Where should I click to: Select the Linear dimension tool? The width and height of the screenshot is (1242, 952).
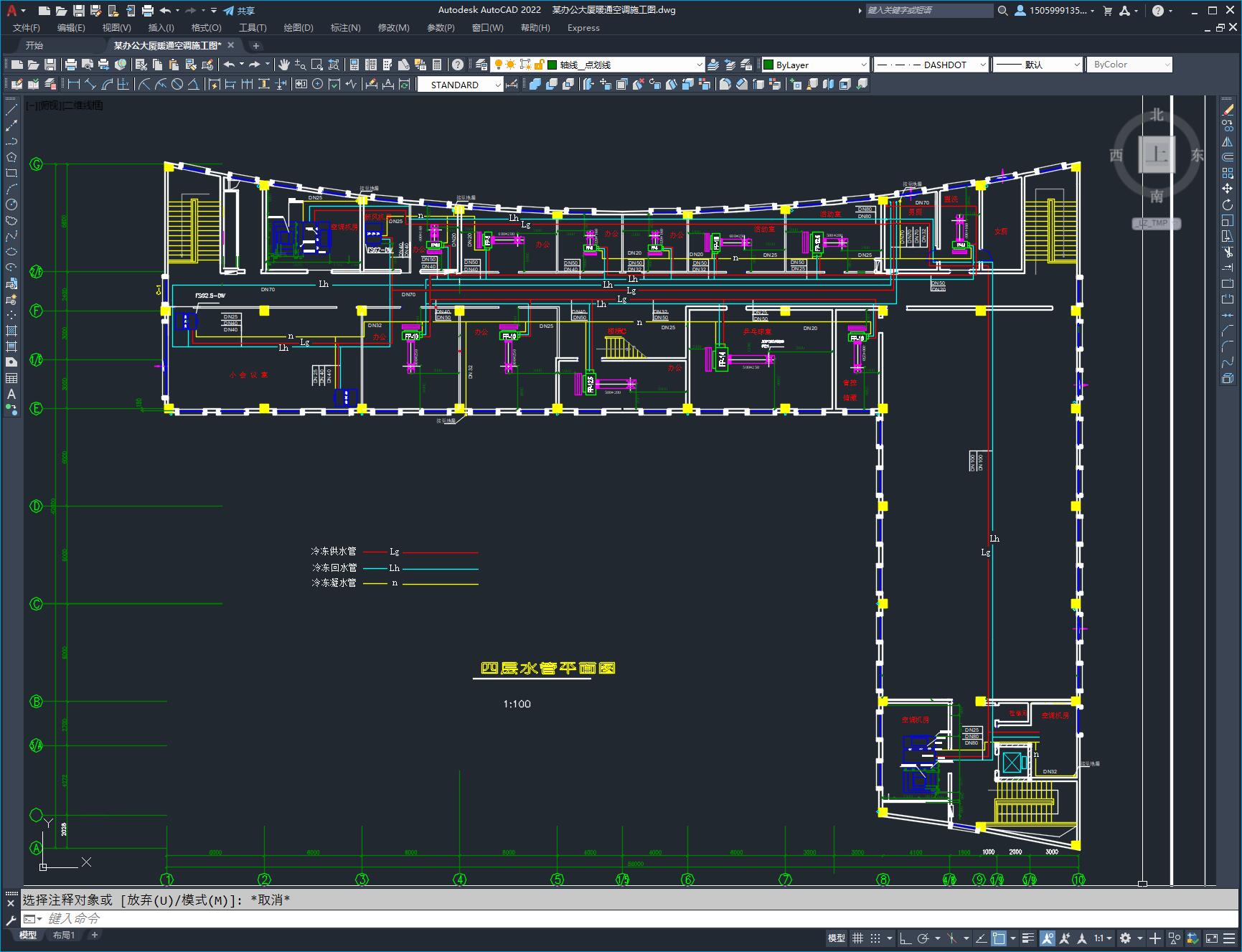point(73,84)
